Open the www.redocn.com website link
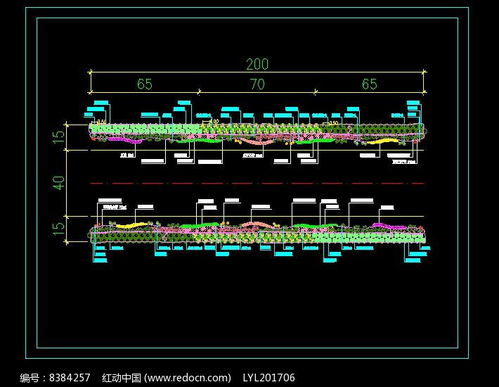Viewport: 499px width, 387px height. click(x=189, y=378)
